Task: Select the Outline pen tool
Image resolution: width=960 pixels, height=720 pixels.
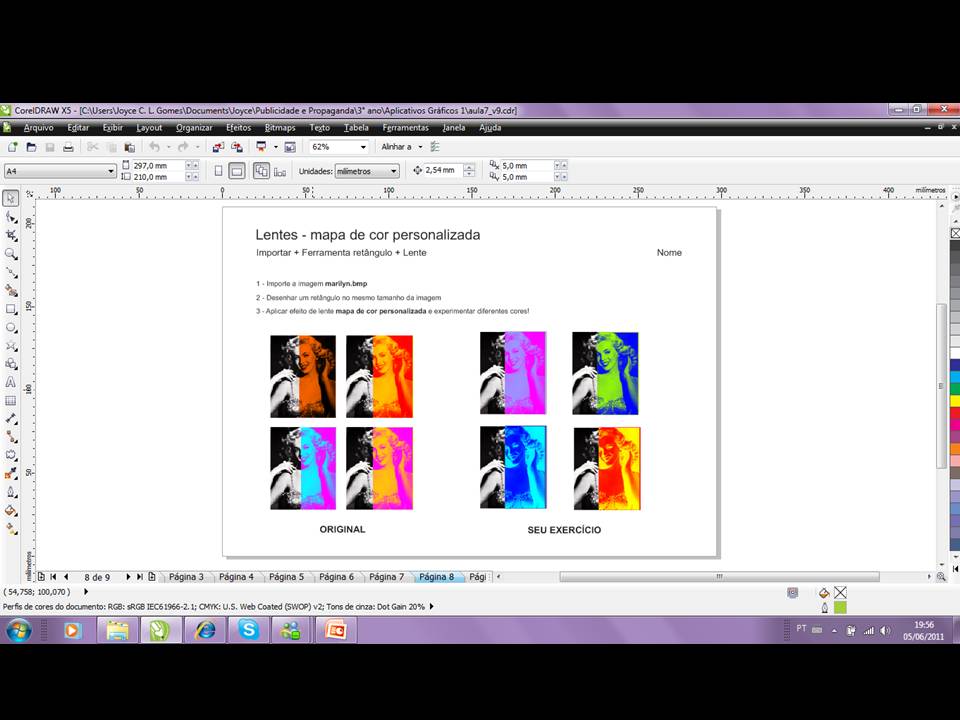Action: coord(11,492)
